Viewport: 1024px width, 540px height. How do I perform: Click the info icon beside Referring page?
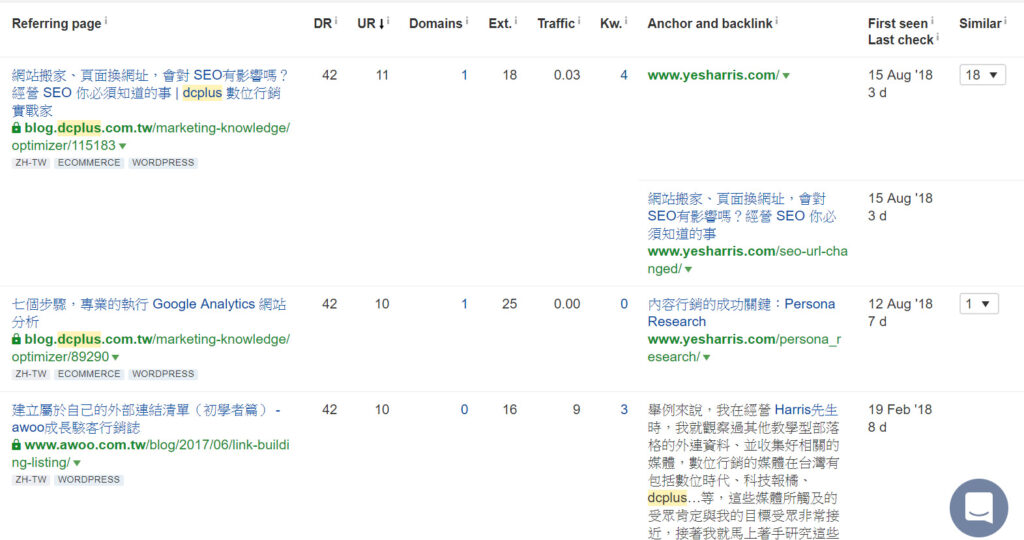click(106, 21)
